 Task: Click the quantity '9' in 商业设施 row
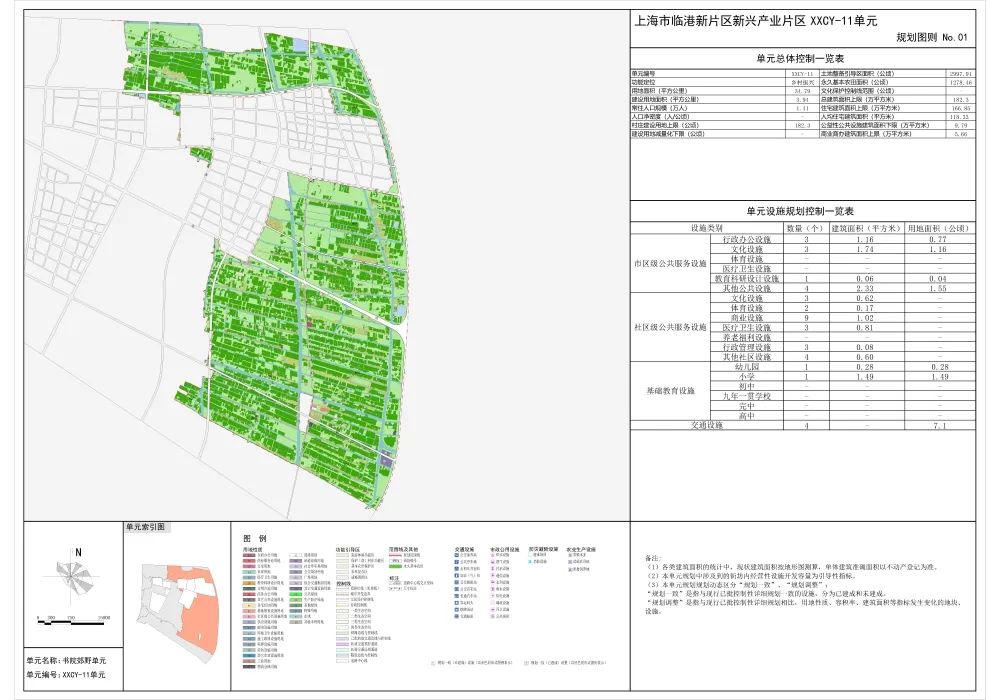[x=806, y=317]
